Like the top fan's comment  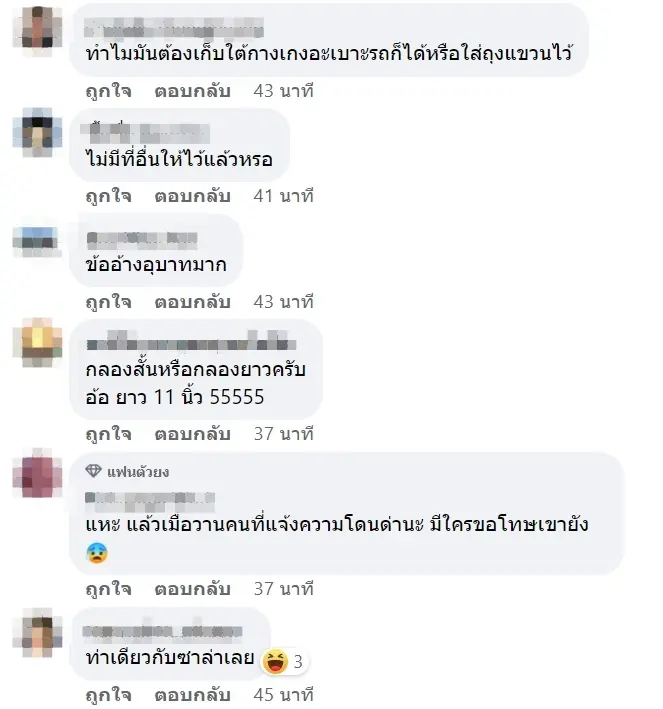pyautogui.click(x=109, y=589)
